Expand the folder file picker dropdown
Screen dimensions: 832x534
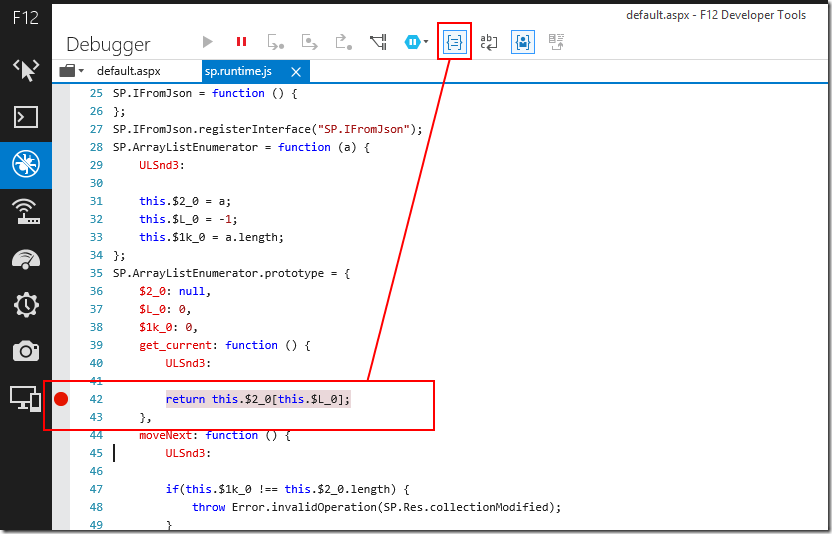click(71, 71)
